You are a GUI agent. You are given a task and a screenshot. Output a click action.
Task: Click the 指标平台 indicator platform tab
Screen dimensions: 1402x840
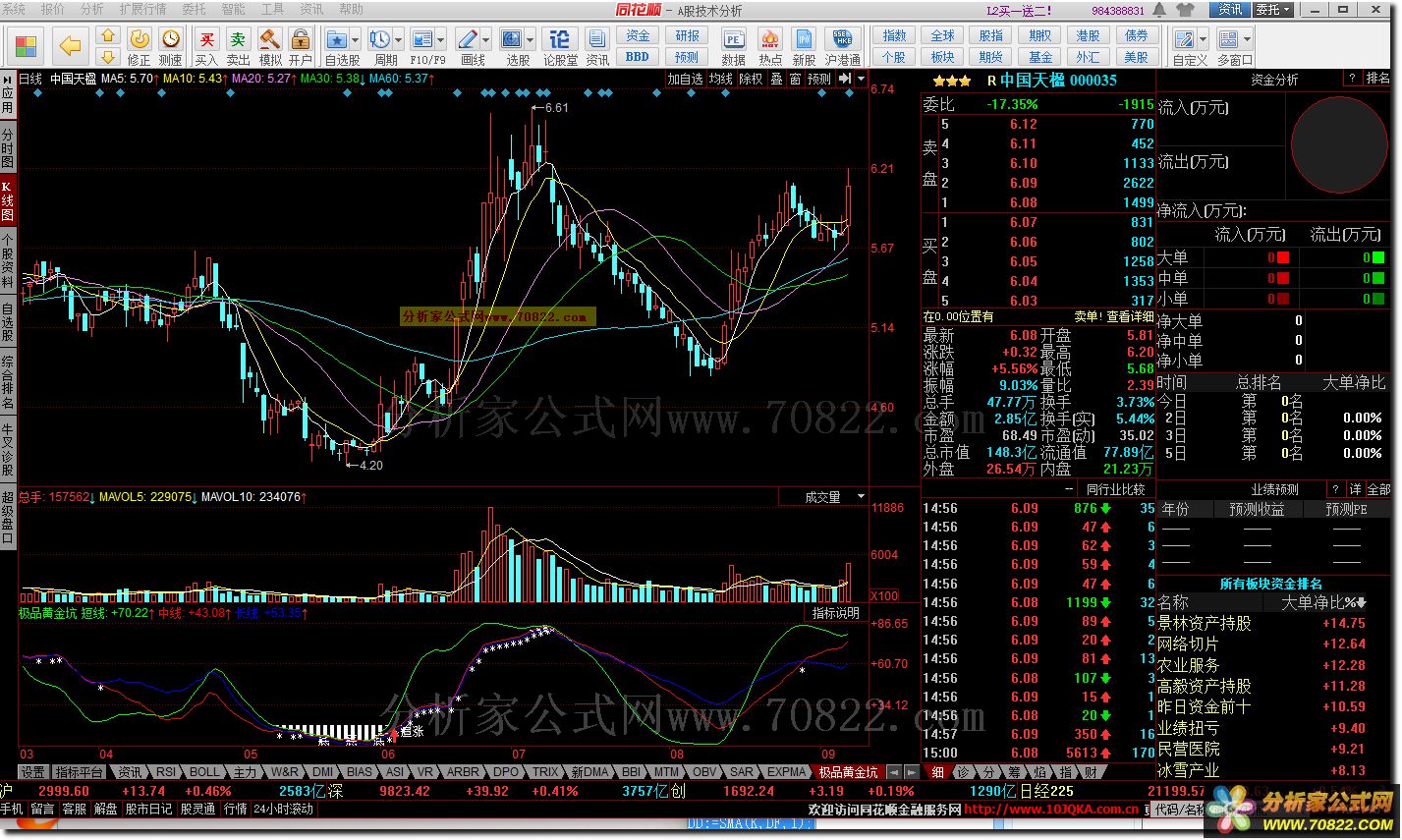[79, 772]
